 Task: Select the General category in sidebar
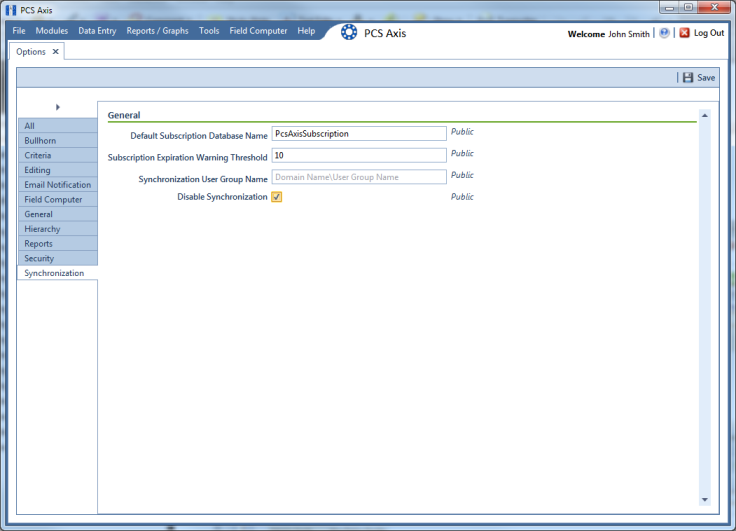tap(58, 214)
